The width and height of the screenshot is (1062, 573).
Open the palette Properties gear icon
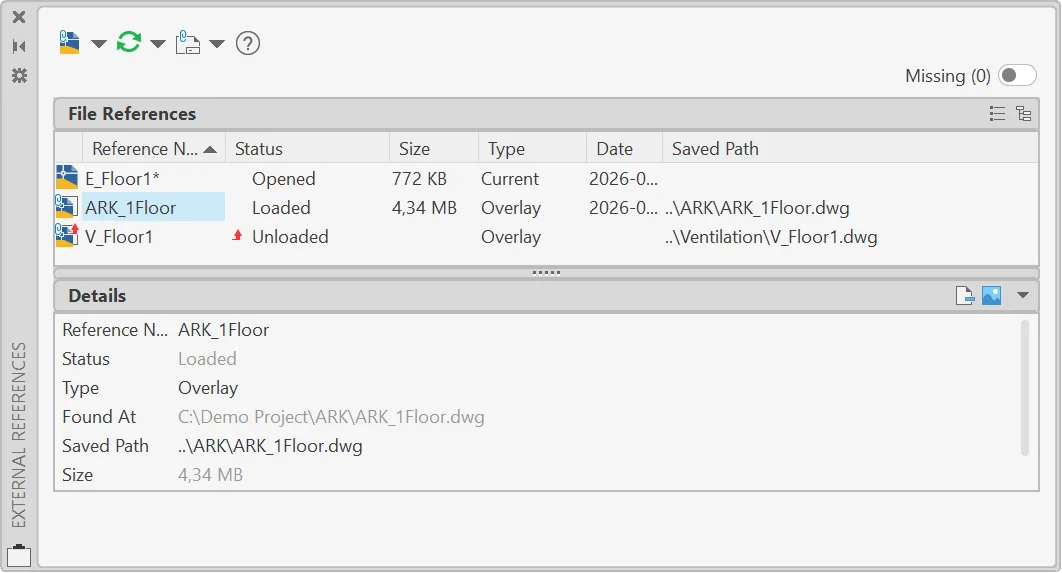pos(19,75)
